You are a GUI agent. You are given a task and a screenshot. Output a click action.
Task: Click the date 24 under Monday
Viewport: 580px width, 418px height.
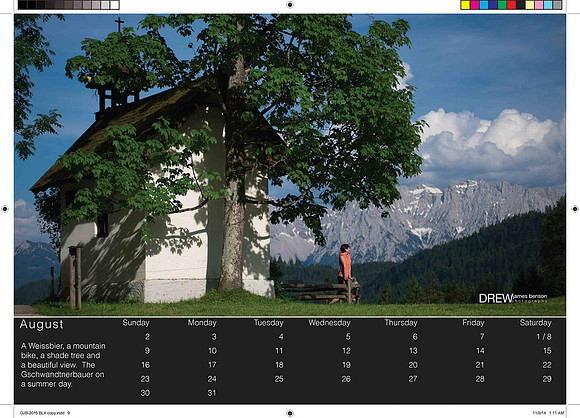pos(212,379)
